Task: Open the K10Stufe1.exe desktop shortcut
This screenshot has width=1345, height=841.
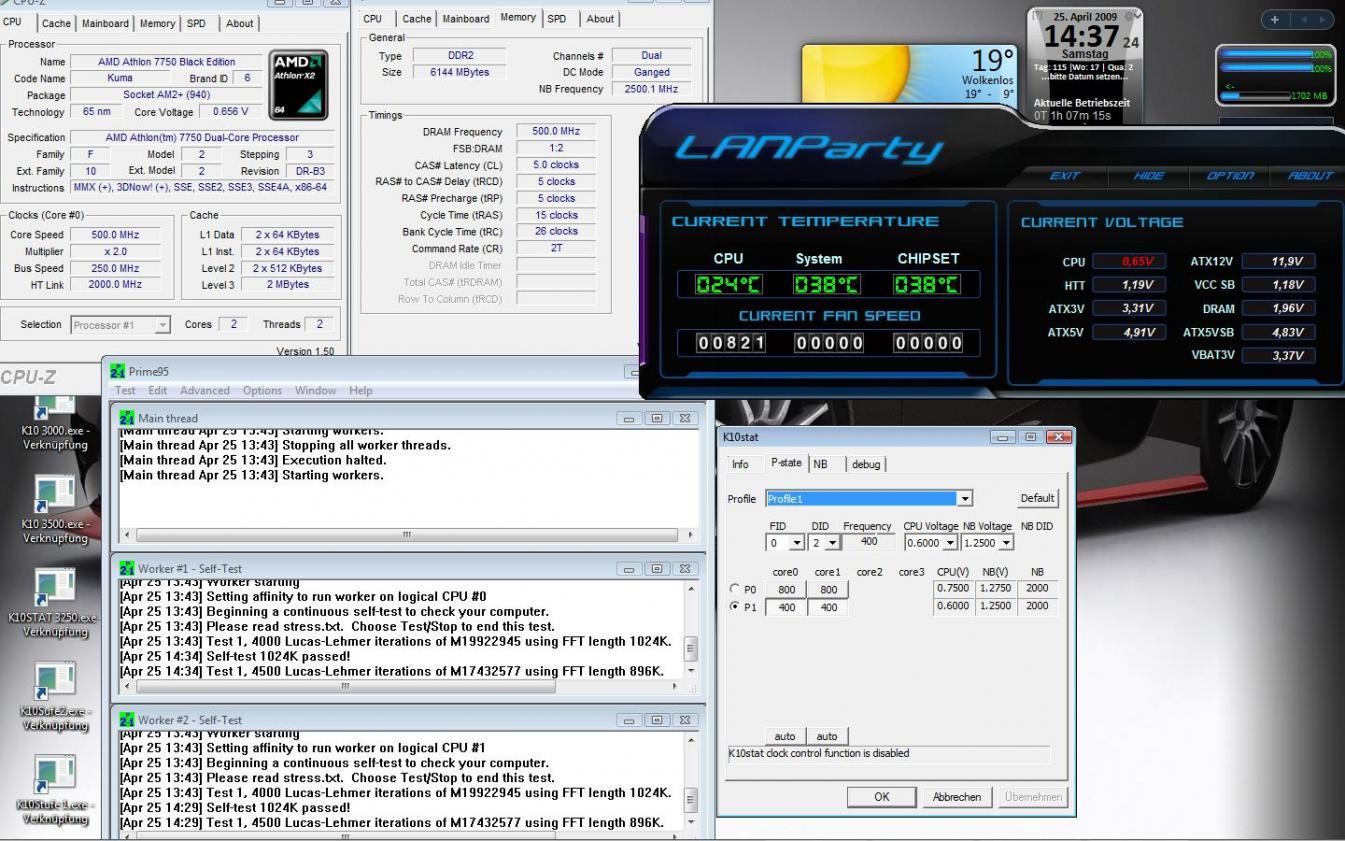Action: pyautogui.click(x=54, y=790)
